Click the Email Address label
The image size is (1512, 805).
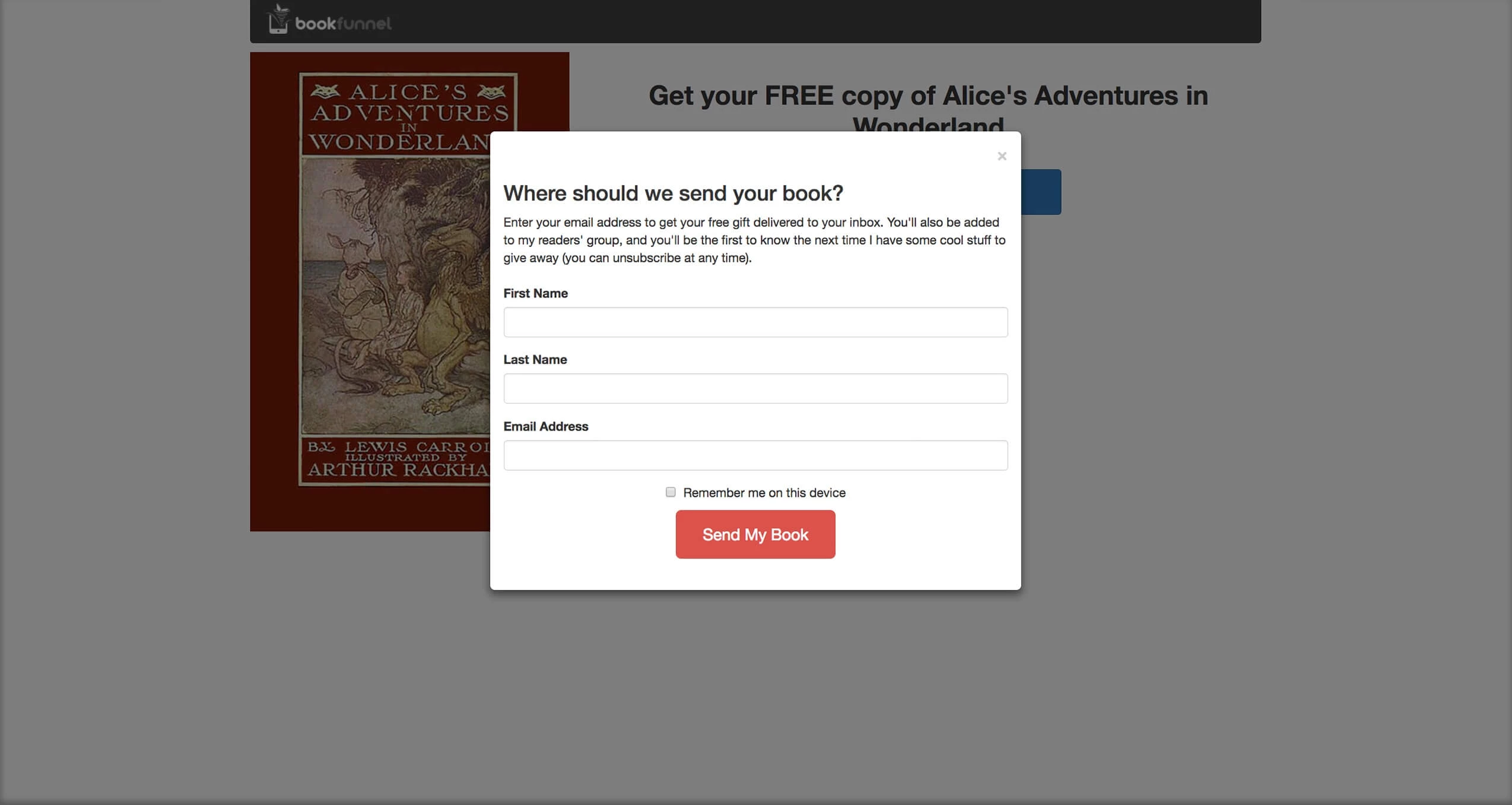tap(545, 426)
